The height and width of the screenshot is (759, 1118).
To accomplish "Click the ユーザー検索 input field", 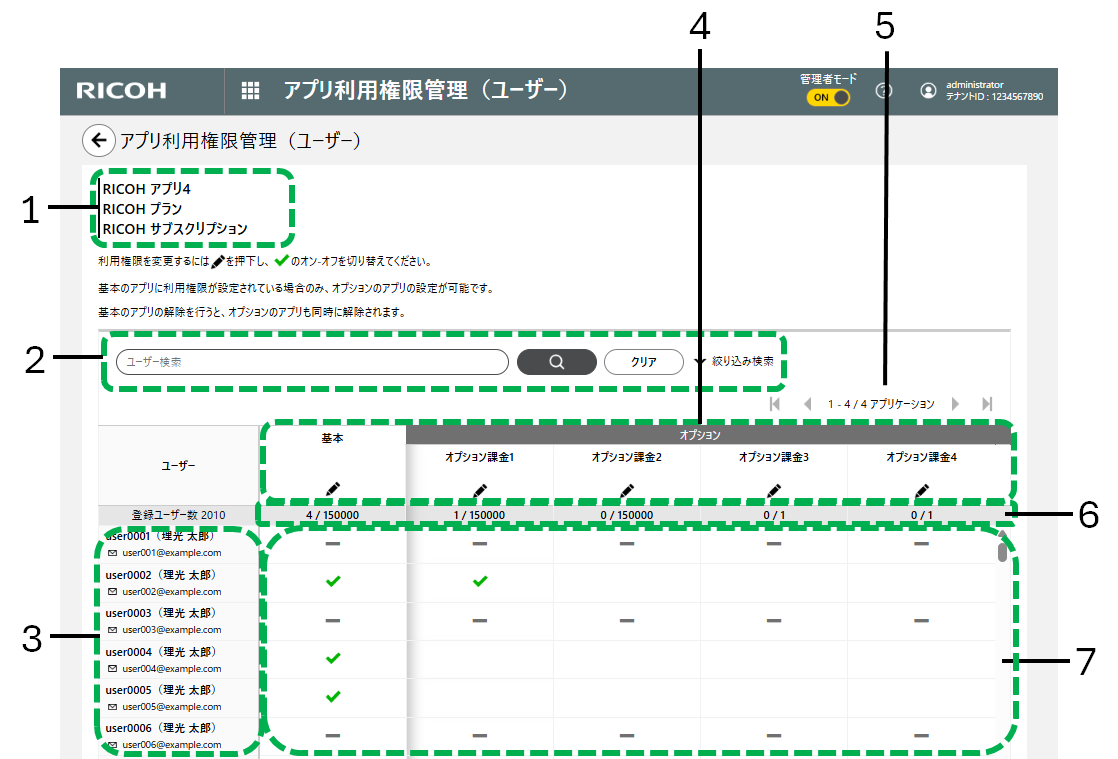I will point(312,362).
